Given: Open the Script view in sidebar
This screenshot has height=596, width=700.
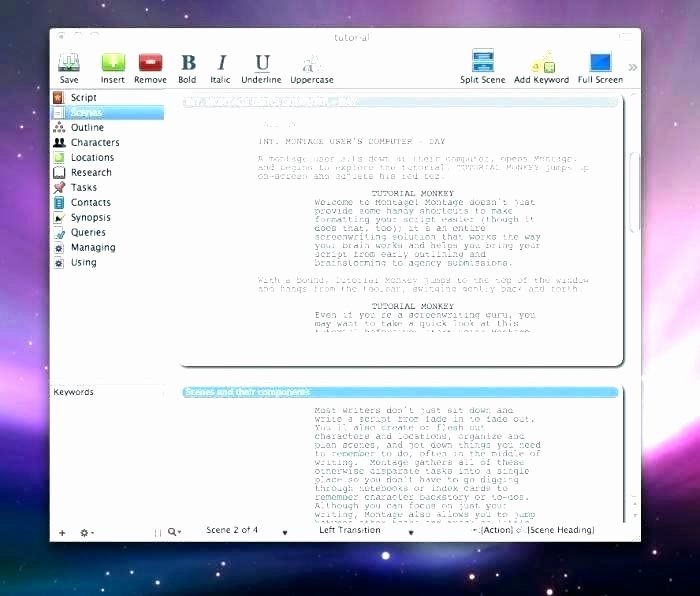Looking at the screenshot, I should pyautogui.click(x=107, y=97).
